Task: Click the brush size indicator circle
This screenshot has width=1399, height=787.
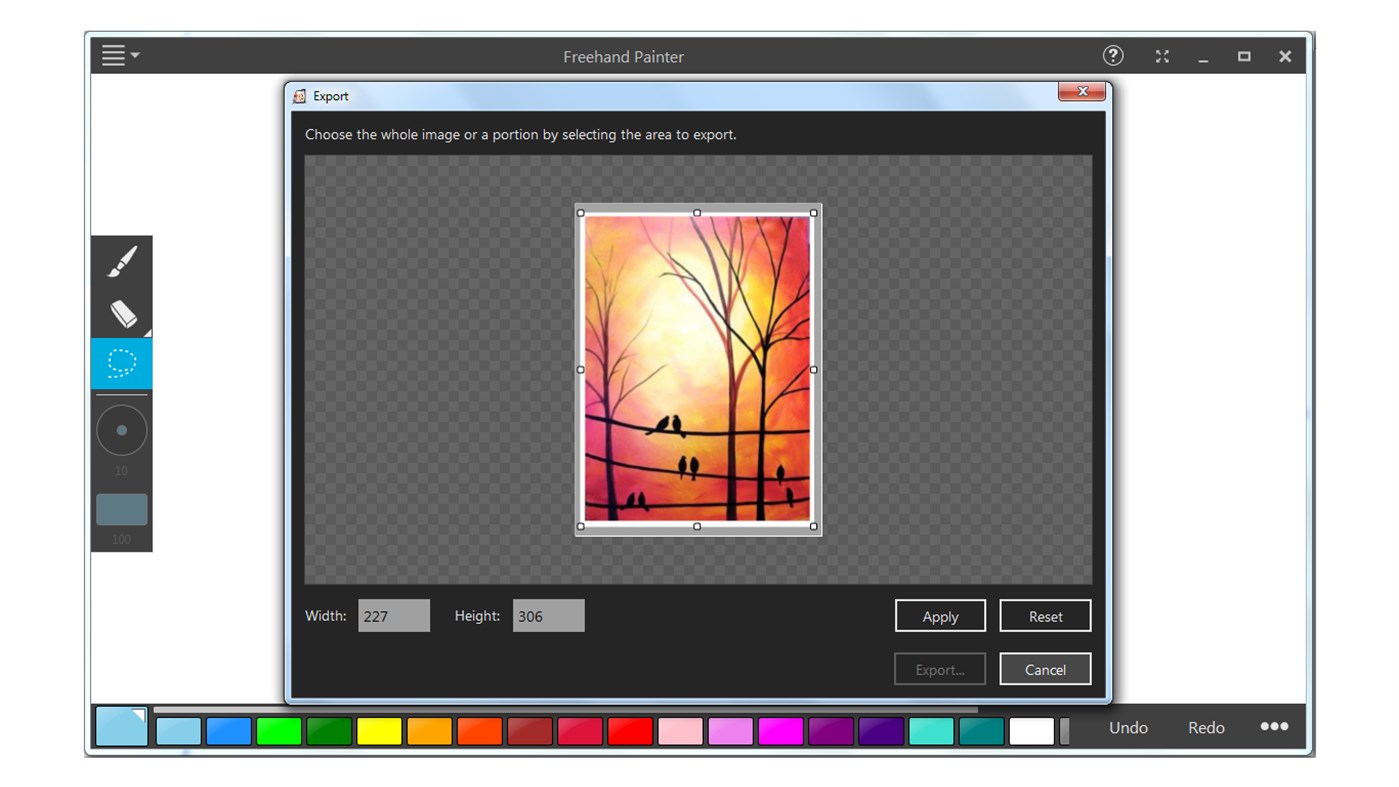Action: point(121,430)
